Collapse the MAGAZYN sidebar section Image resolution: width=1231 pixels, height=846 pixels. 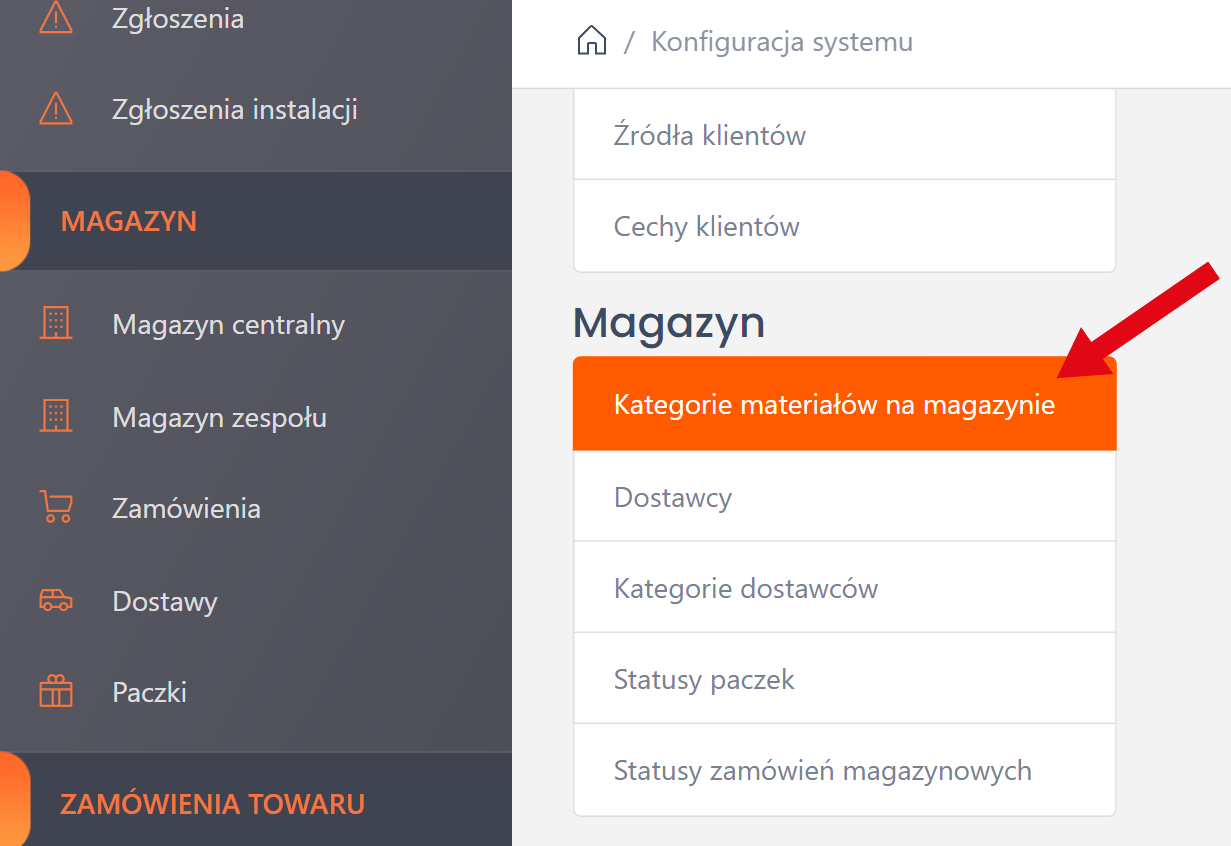tap(129, 221)
